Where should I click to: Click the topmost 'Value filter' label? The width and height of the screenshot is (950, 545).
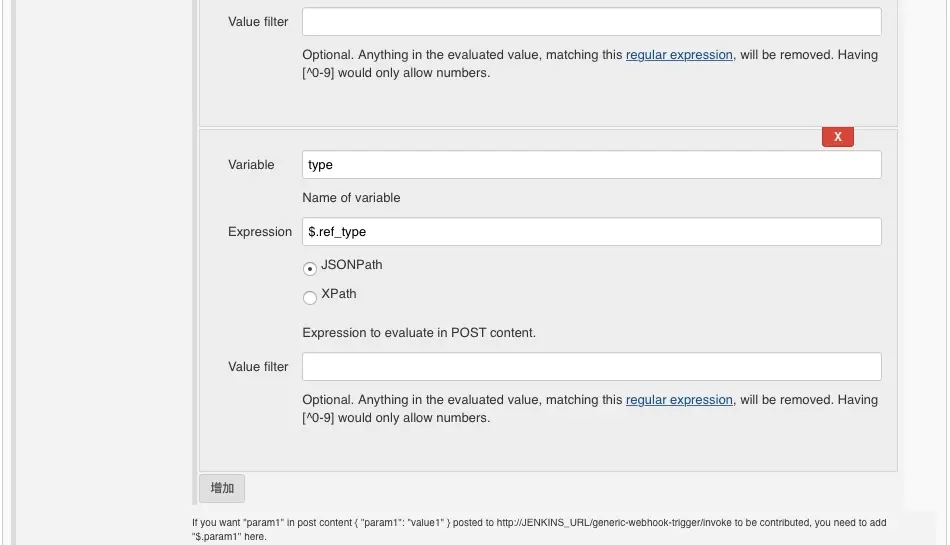[258, 22]
